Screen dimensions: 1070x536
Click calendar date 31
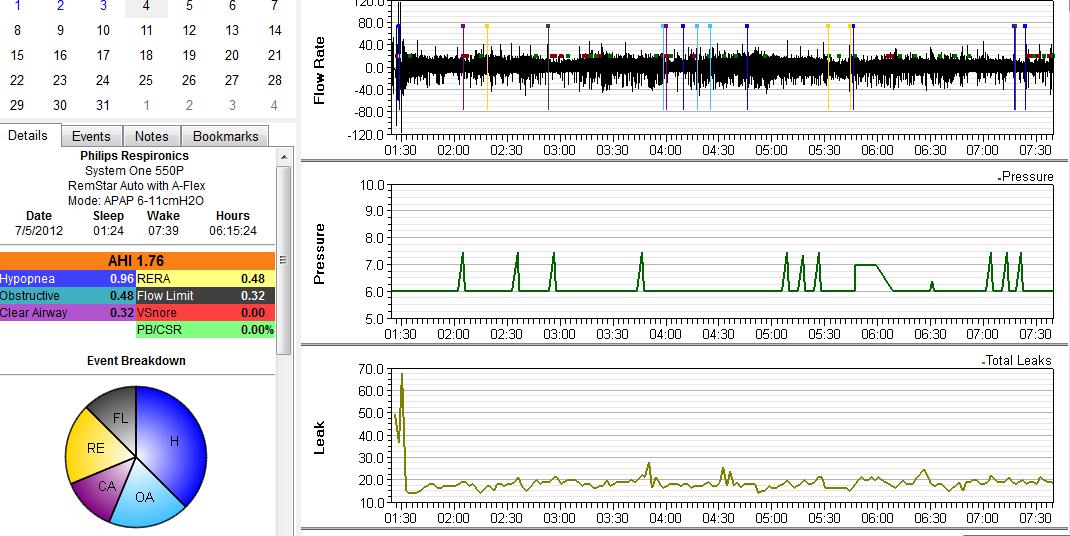point(103,105)
